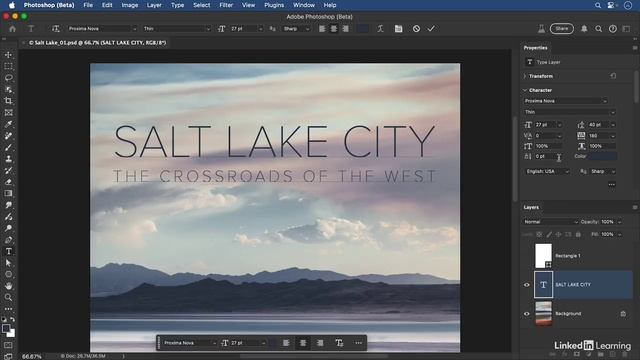Image resolution: width=640 pixels, height=360 pixels.
Task: Toggle lock position in Layers panel
Action: (558, 234)
